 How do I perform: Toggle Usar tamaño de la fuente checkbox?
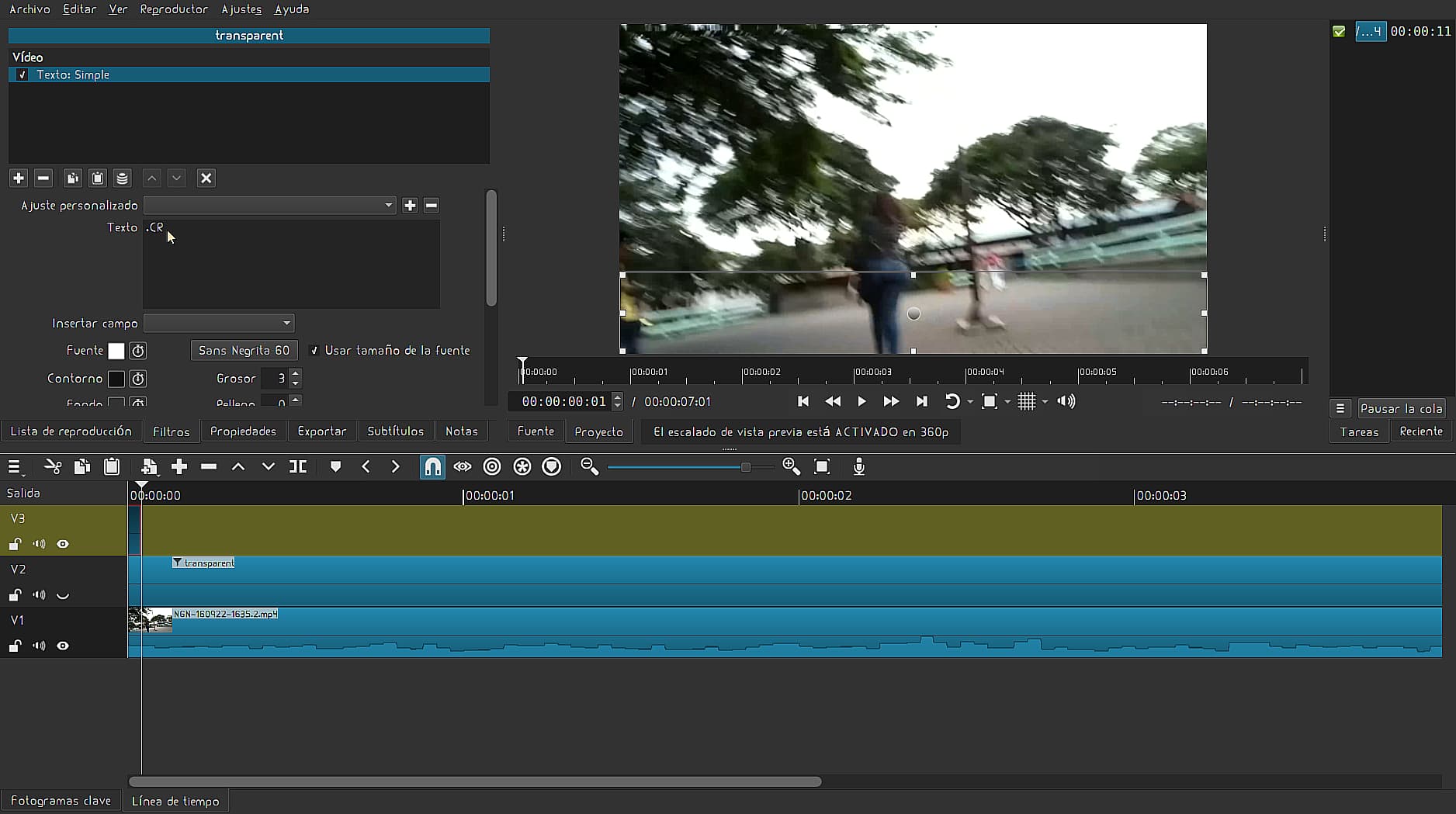coord(314,351)
